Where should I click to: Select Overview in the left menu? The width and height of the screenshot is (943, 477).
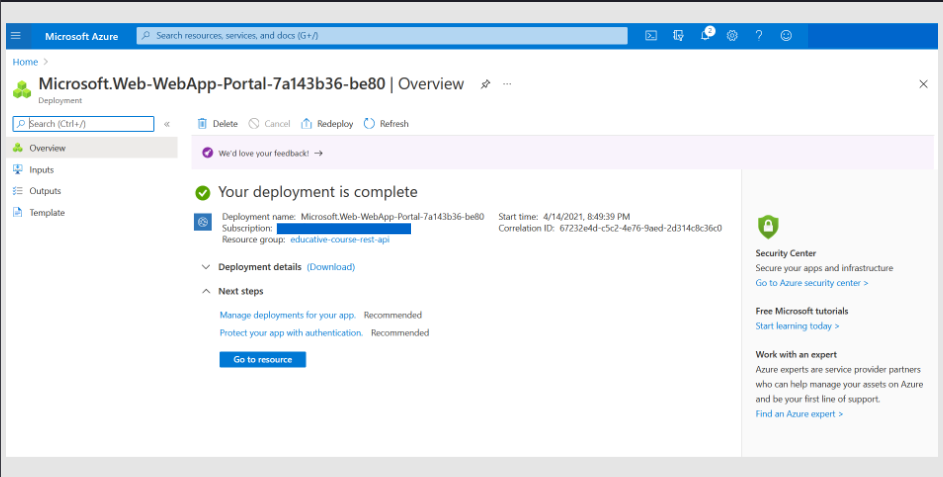pos(92,148)
